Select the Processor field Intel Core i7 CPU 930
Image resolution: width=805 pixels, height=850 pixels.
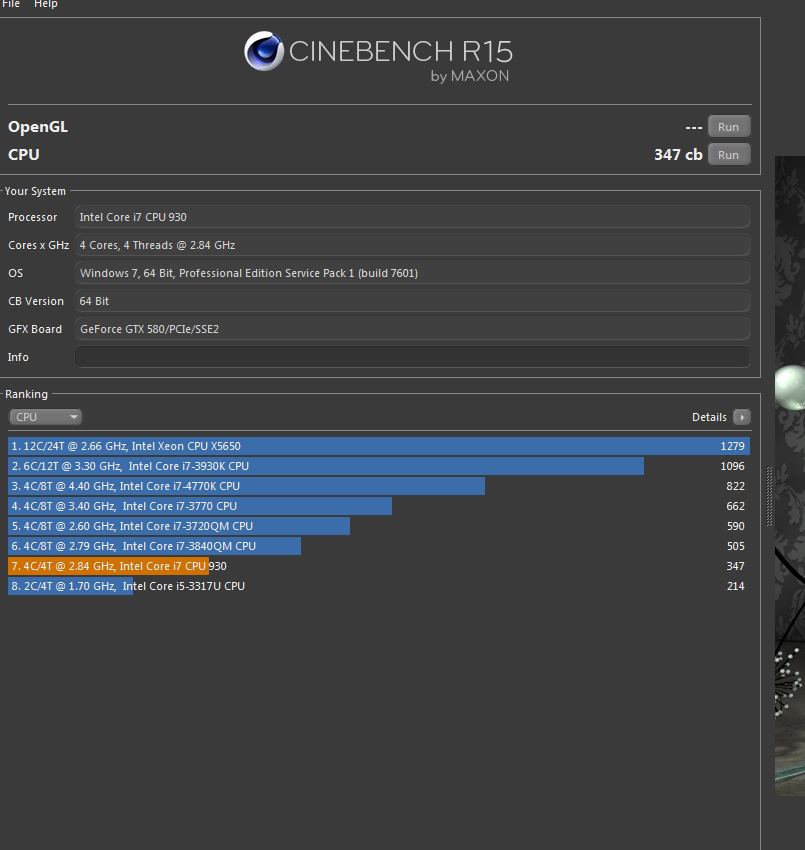tap(412, 217)
